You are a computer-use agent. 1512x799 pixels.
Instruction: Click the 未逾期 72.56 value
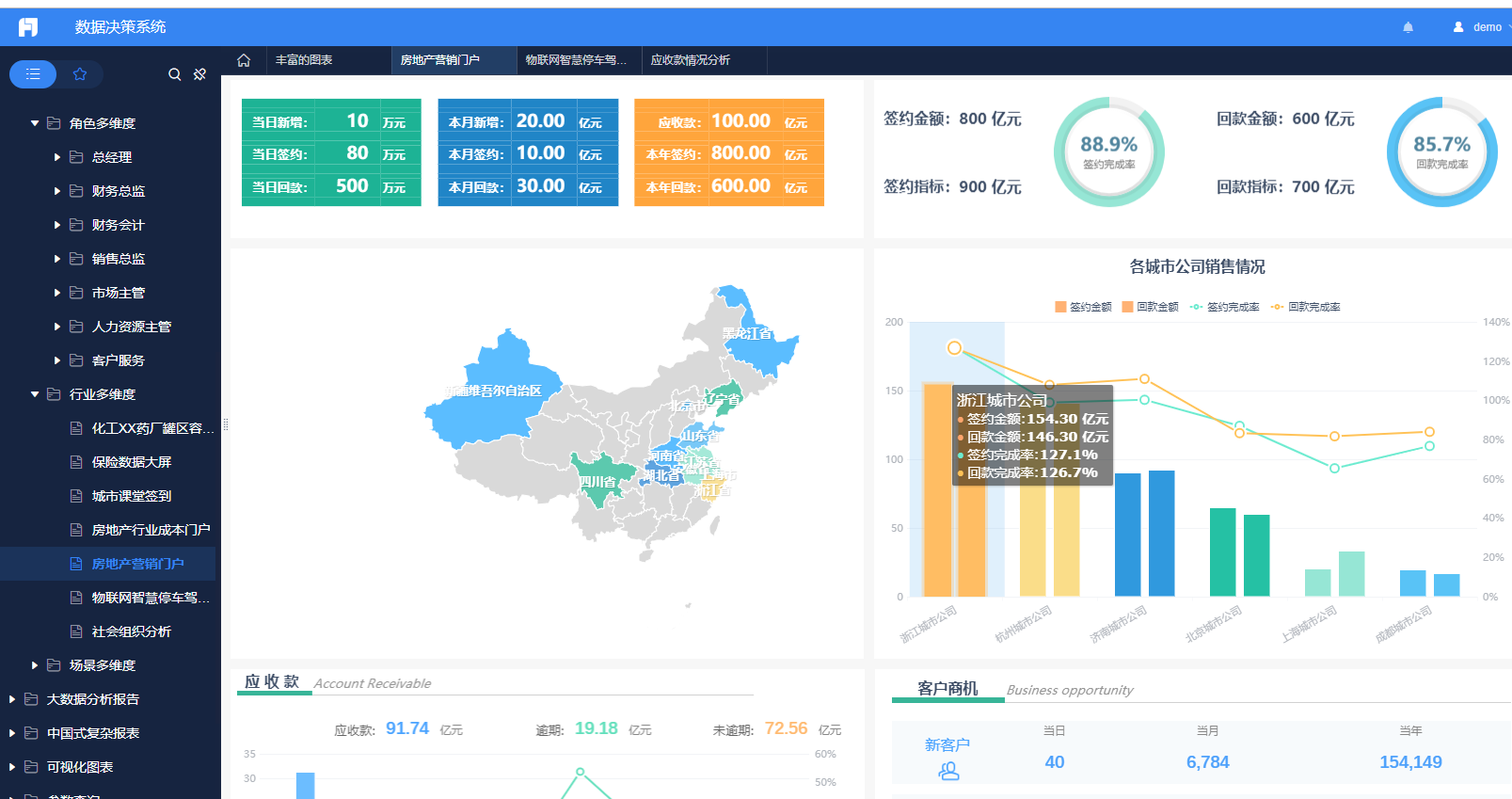tap(787, 728)
